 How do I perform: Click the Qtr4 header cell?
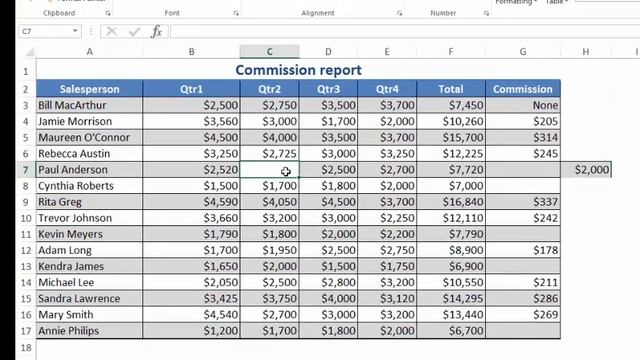tap(387, 89)
